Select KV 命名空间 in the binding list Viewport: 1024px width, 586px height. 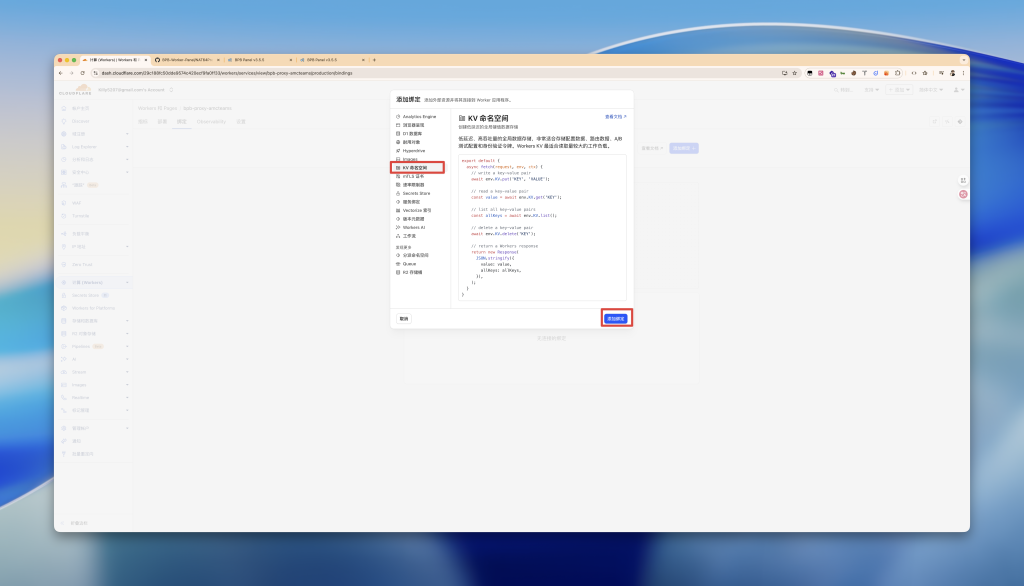click(x=417, y=168)
